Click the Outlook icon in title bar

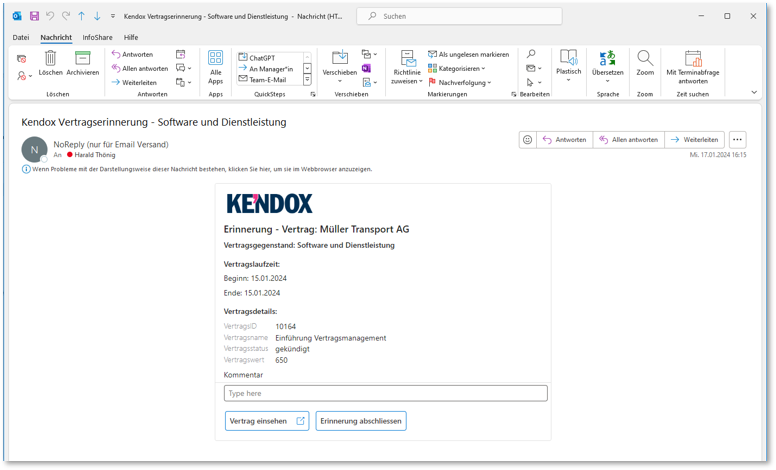(x=17, y=16)
